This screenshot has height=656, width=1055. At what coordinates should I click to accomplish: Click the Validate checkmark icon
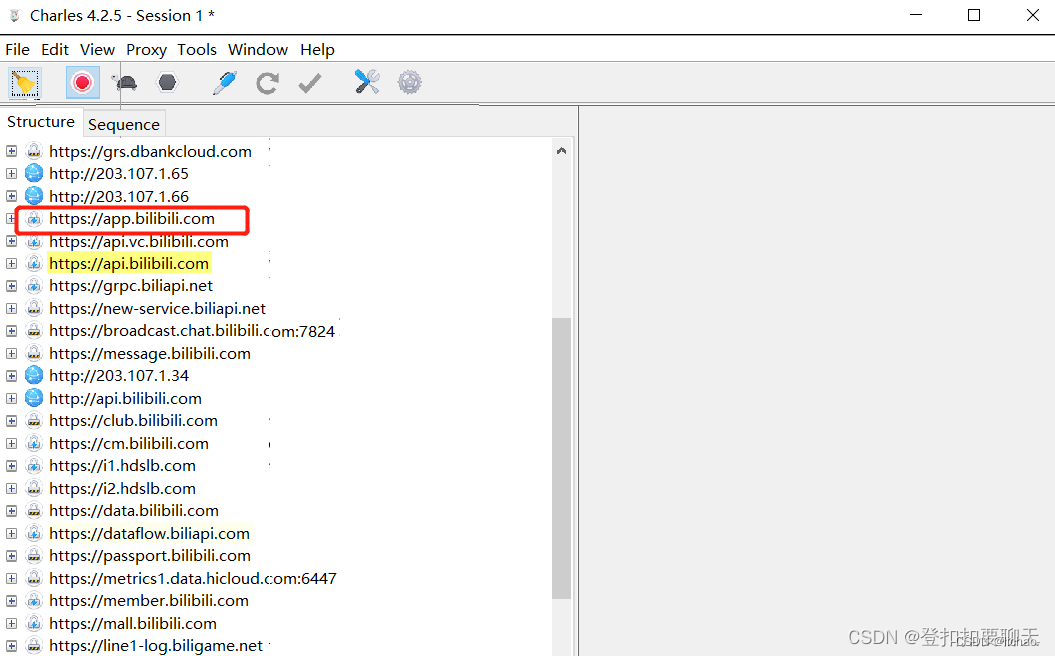tap(310, 83)
